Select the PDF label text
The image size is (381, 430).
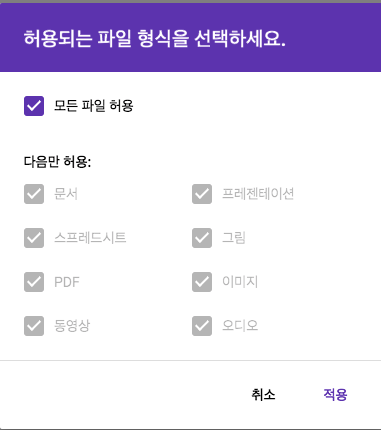point(67,282)
